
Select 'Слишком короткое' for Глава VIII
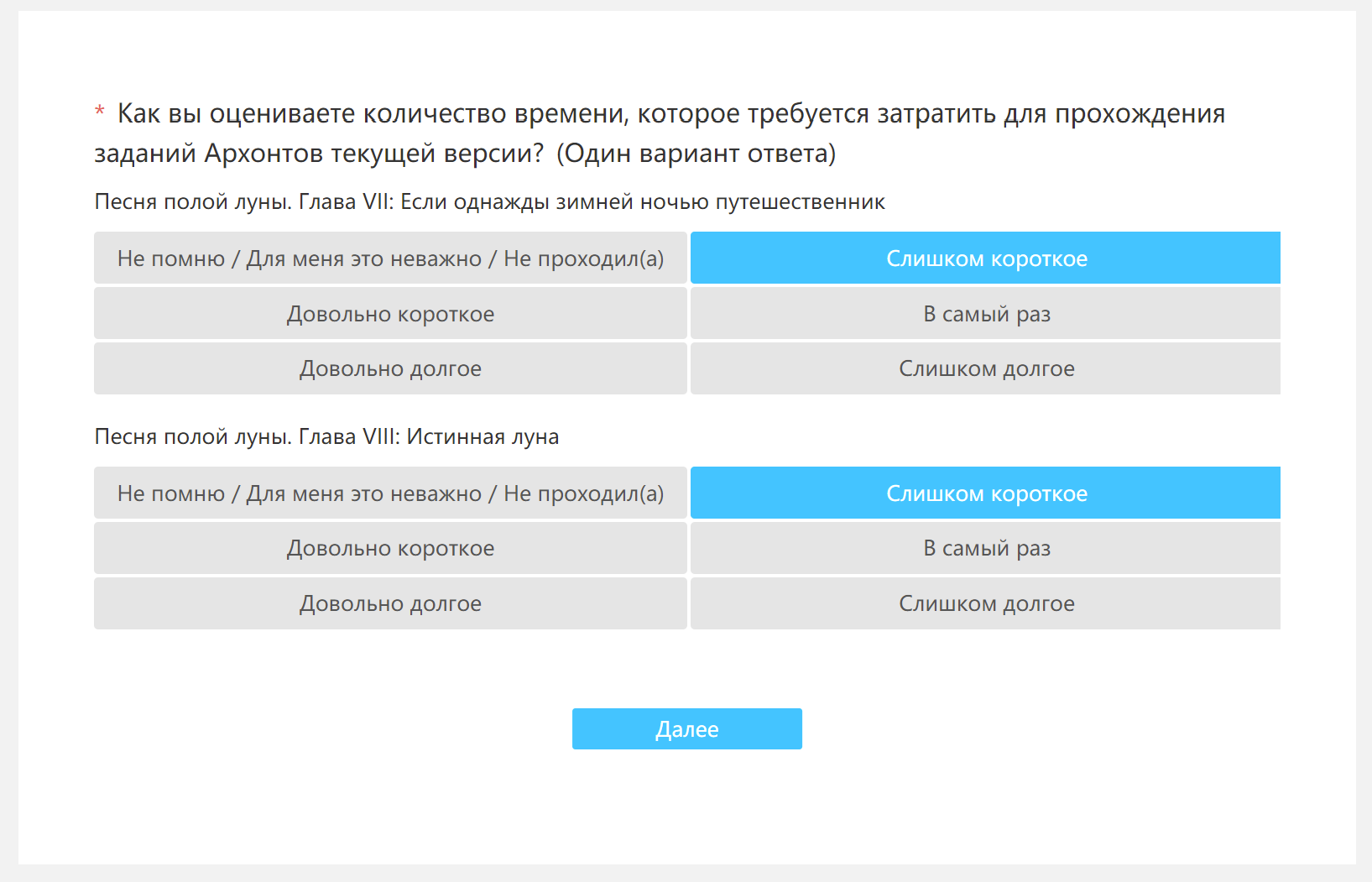pyautogui.click(x=985, y=493)
